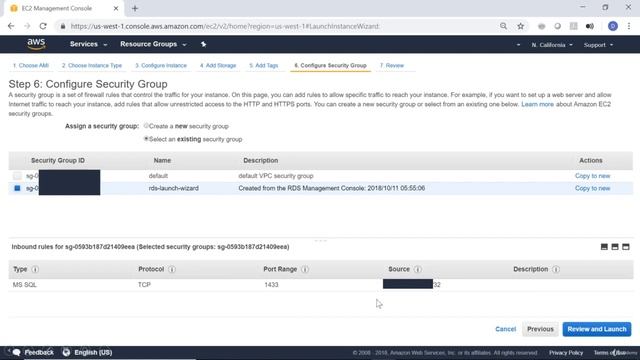Click info icon next to Description column

pos(556,269)
